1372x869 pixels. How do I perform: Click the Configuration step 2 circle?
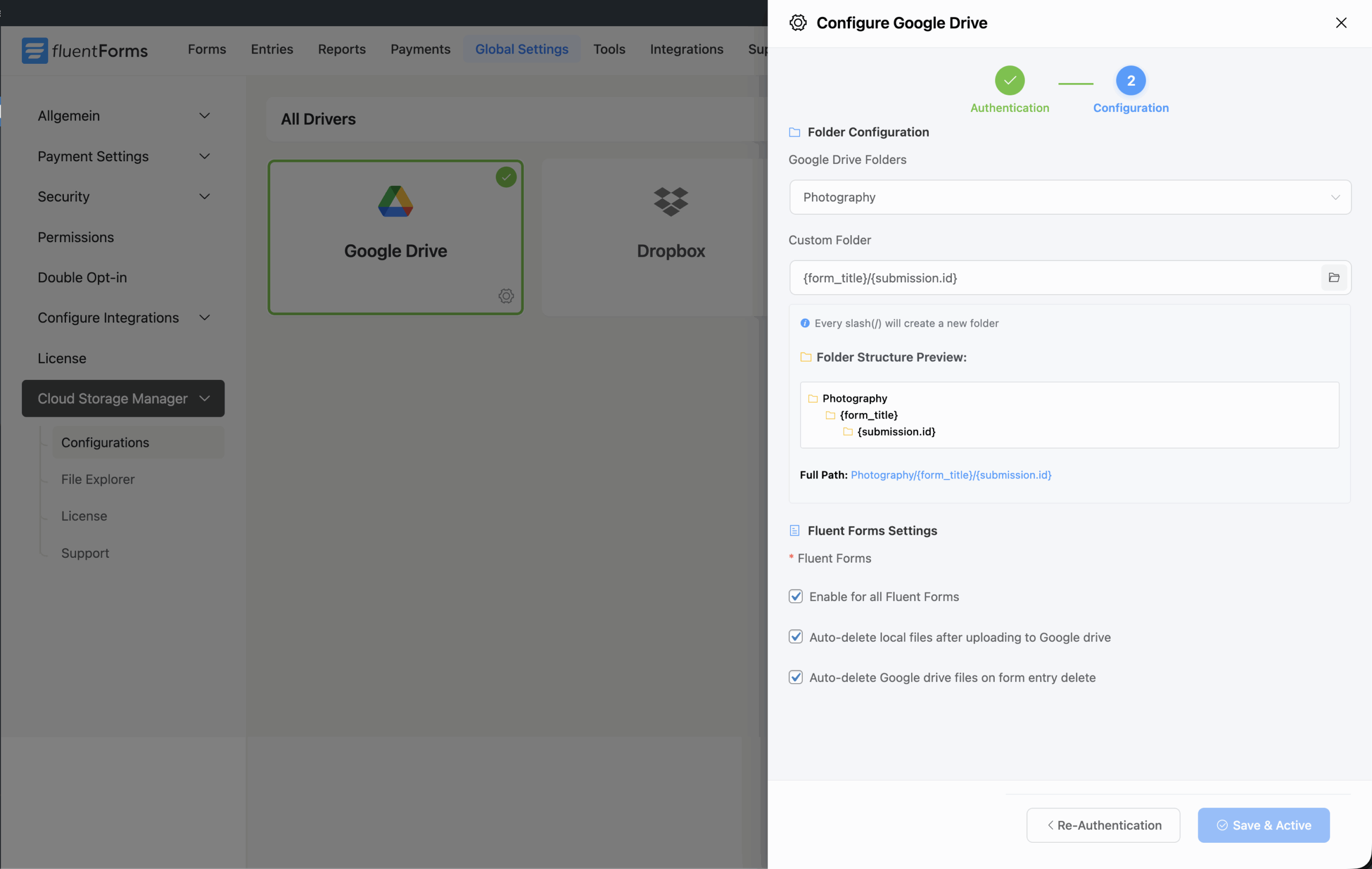(1130, 80)
